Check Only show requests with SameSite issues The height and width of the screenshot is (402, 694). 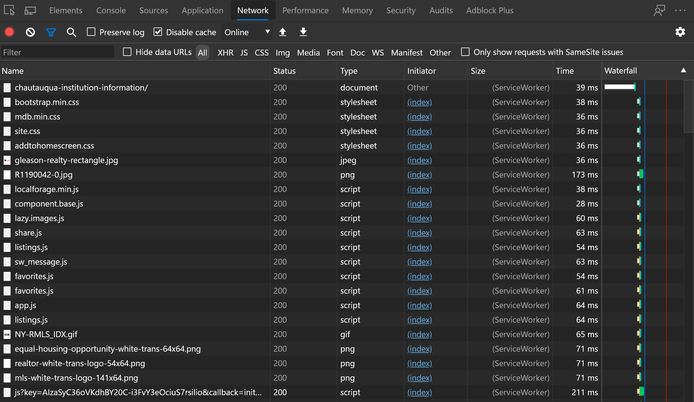tap(465, 52)
